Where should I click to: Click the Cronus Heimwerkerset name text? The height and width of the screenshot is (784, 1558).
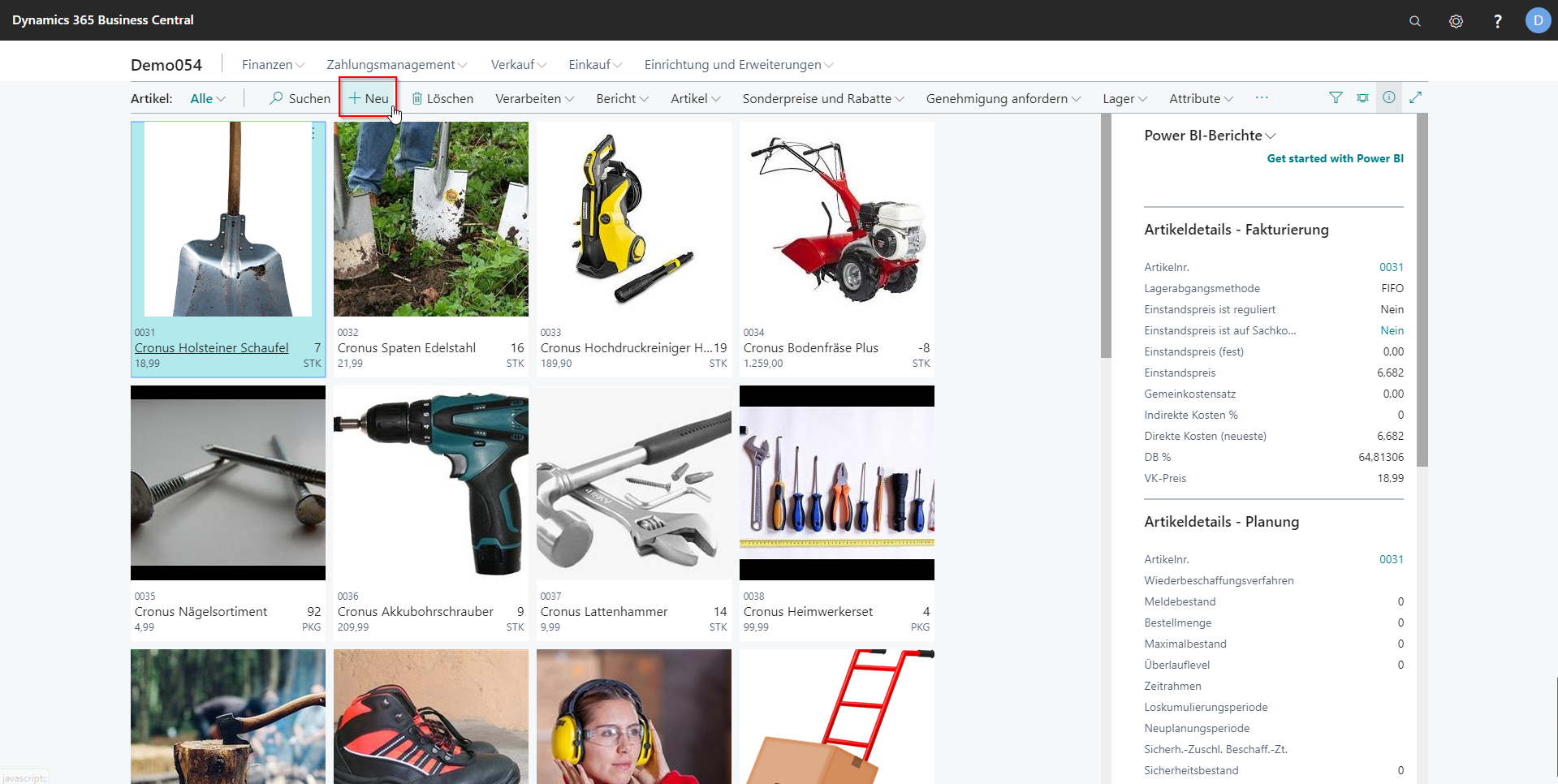point(808,611)
